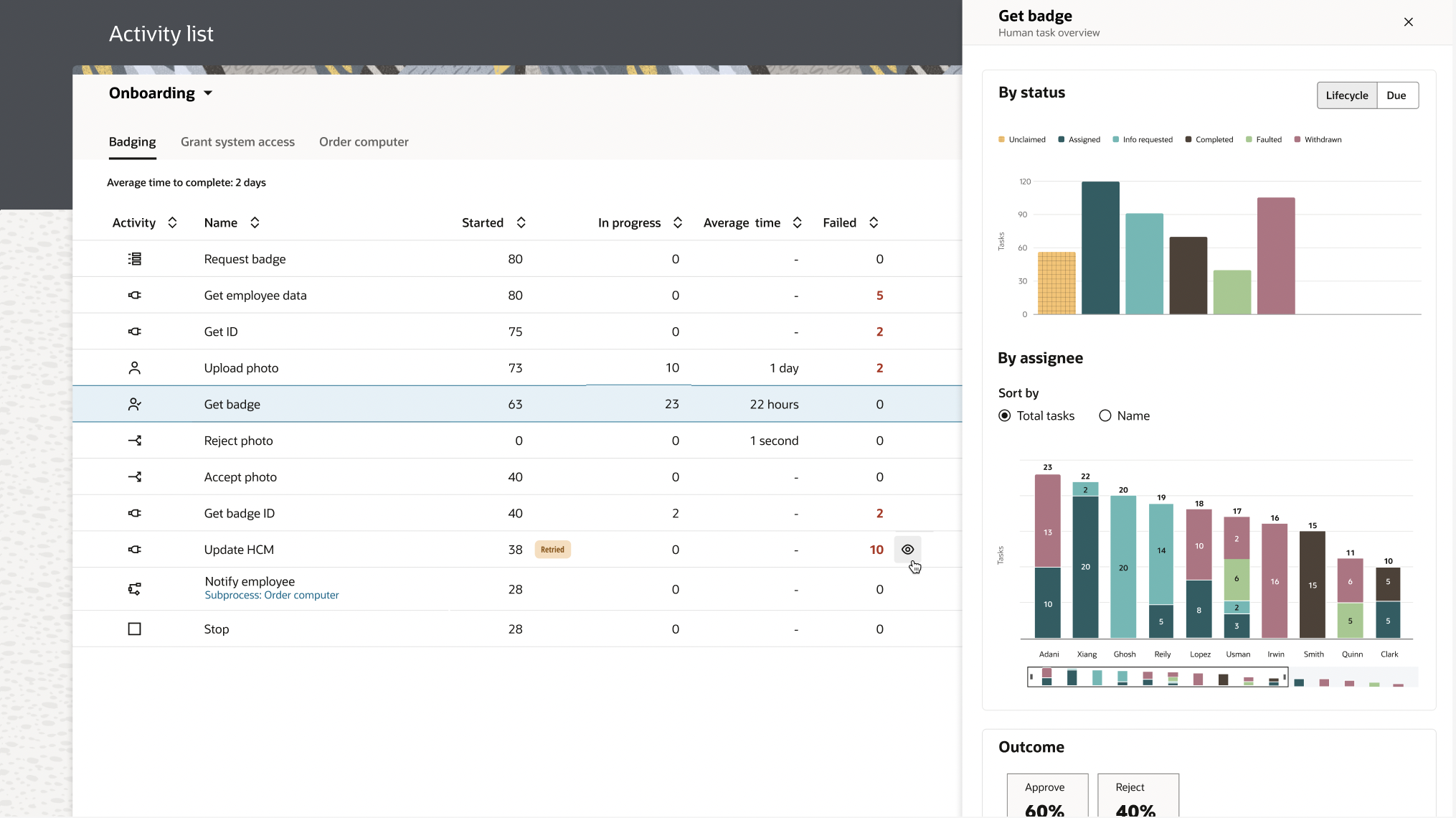Select the Name sort option

pos(1105,415)
